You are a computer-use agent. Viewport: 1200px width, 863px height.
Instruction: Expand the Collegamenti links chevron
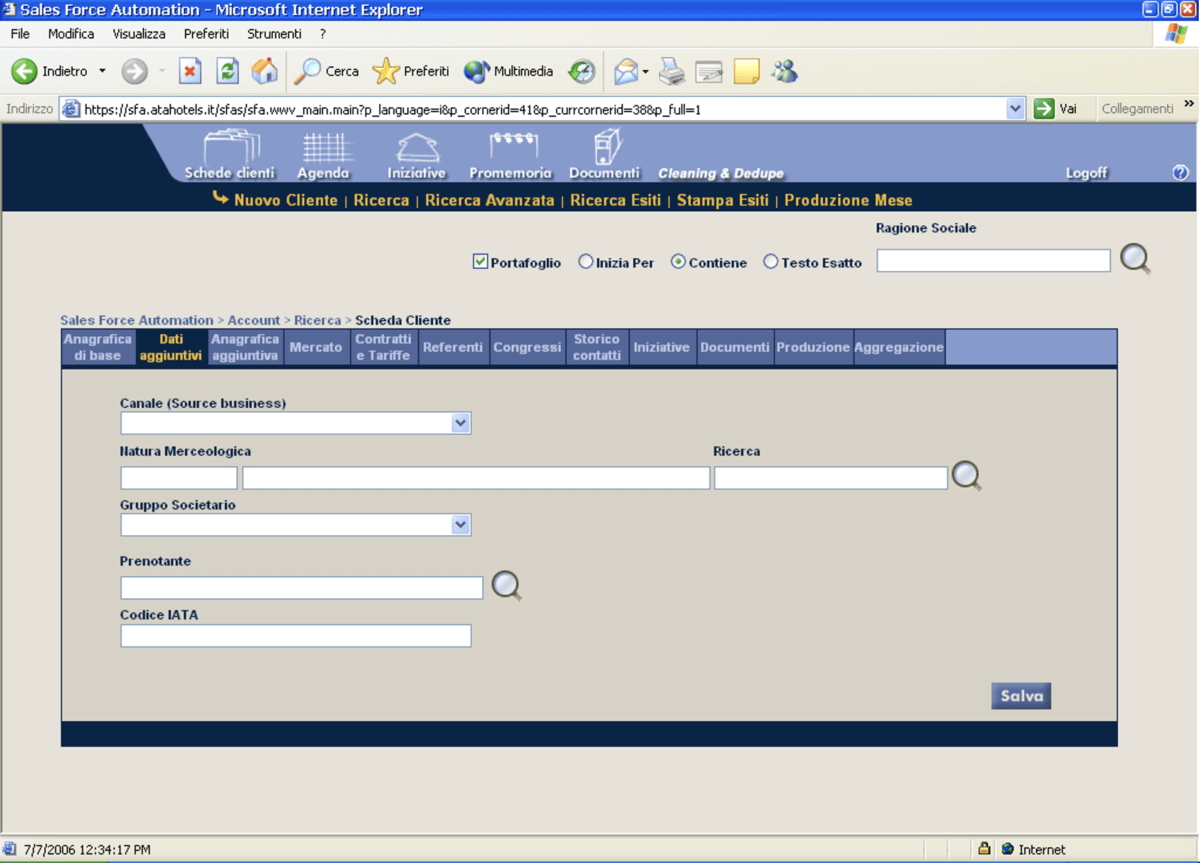click(x=1189, y=104)
